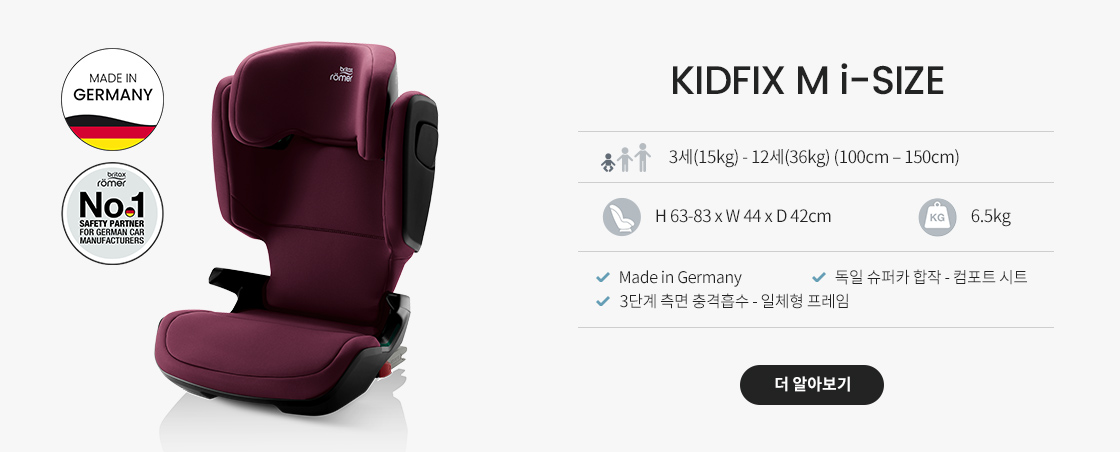The image size is (1120, 452).
Task: Click the checkmark beside 독일 슈퍼카 합작
Action: [819, 277]
